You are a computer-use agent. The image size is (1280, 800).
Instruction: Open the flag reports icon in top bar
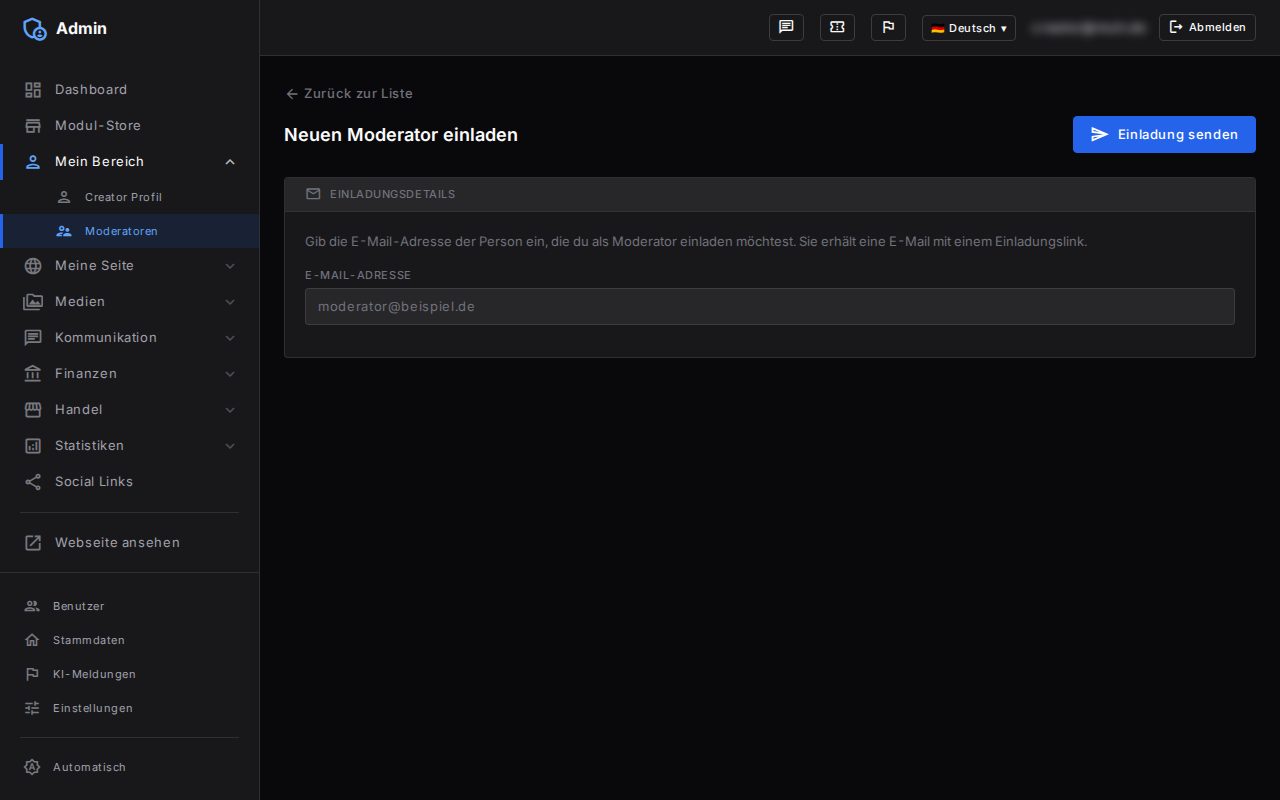[x=888, y=28]
